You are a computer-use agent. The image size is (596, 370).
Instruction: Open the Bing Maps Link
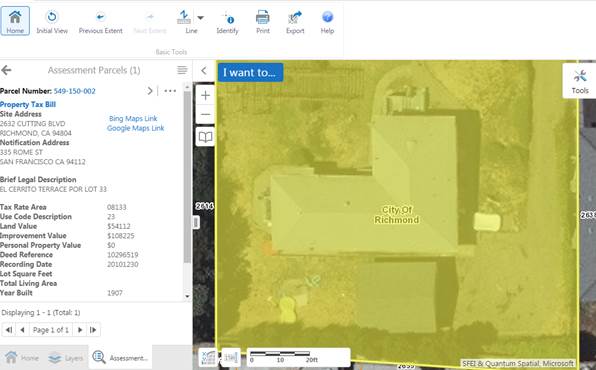pos(133,119)
